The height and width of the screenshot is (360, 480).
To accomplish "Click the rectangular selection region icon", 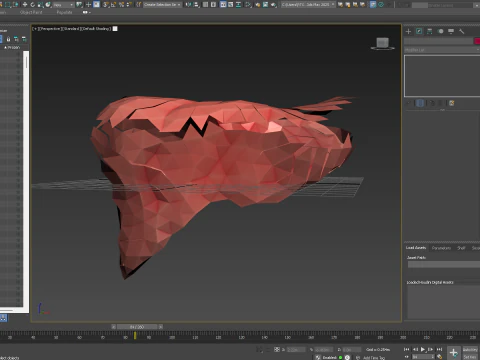I will pos(7,5).
